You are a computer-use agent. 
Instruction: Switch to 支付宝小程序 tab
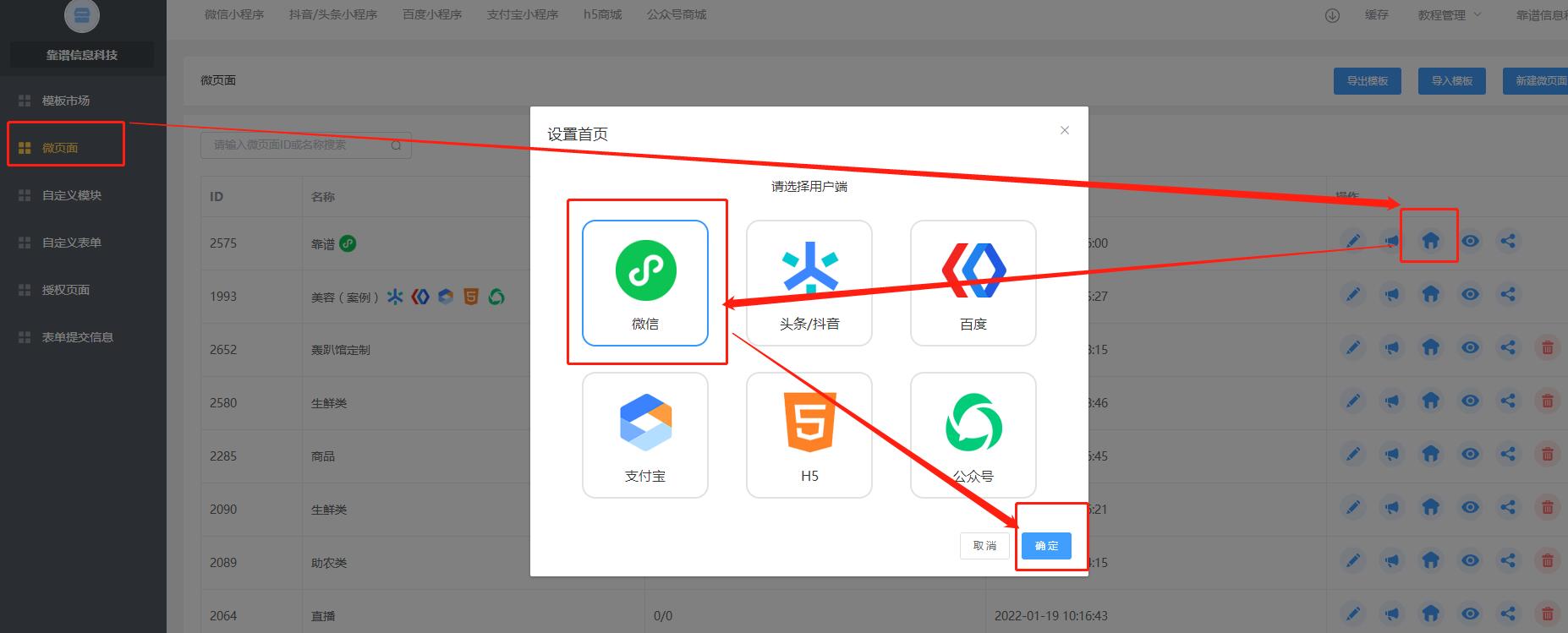pos(523,14)
